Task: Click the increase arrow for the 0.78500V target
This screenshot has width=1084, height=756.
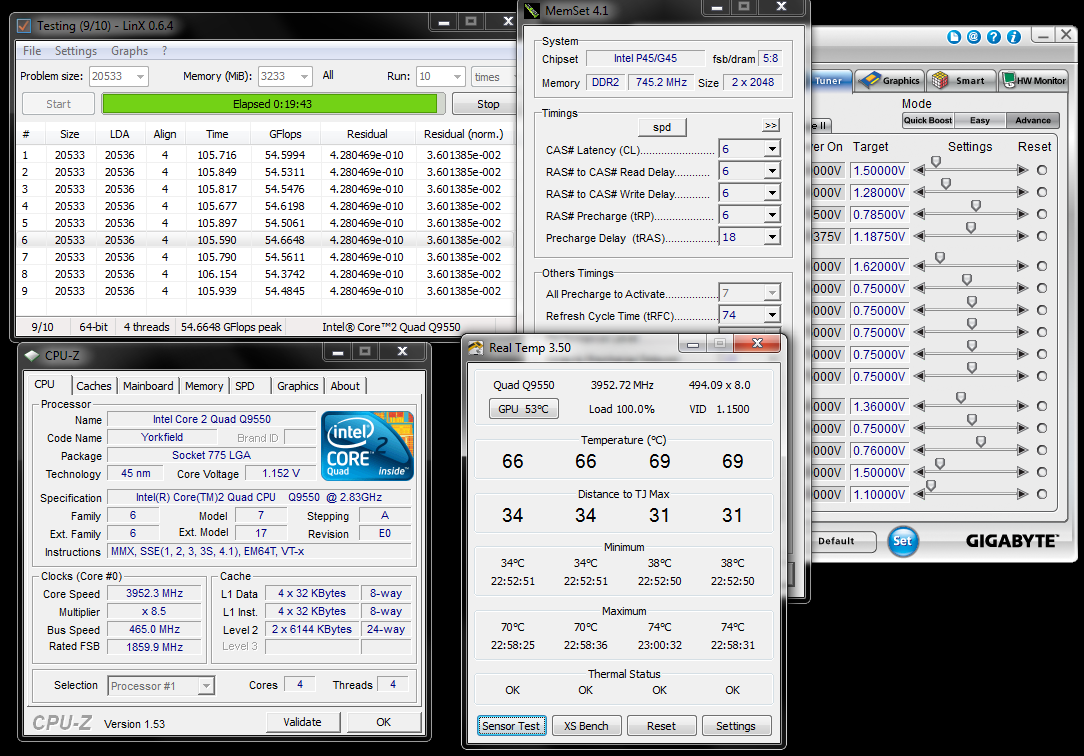Action: click(x=1022, y=214)
